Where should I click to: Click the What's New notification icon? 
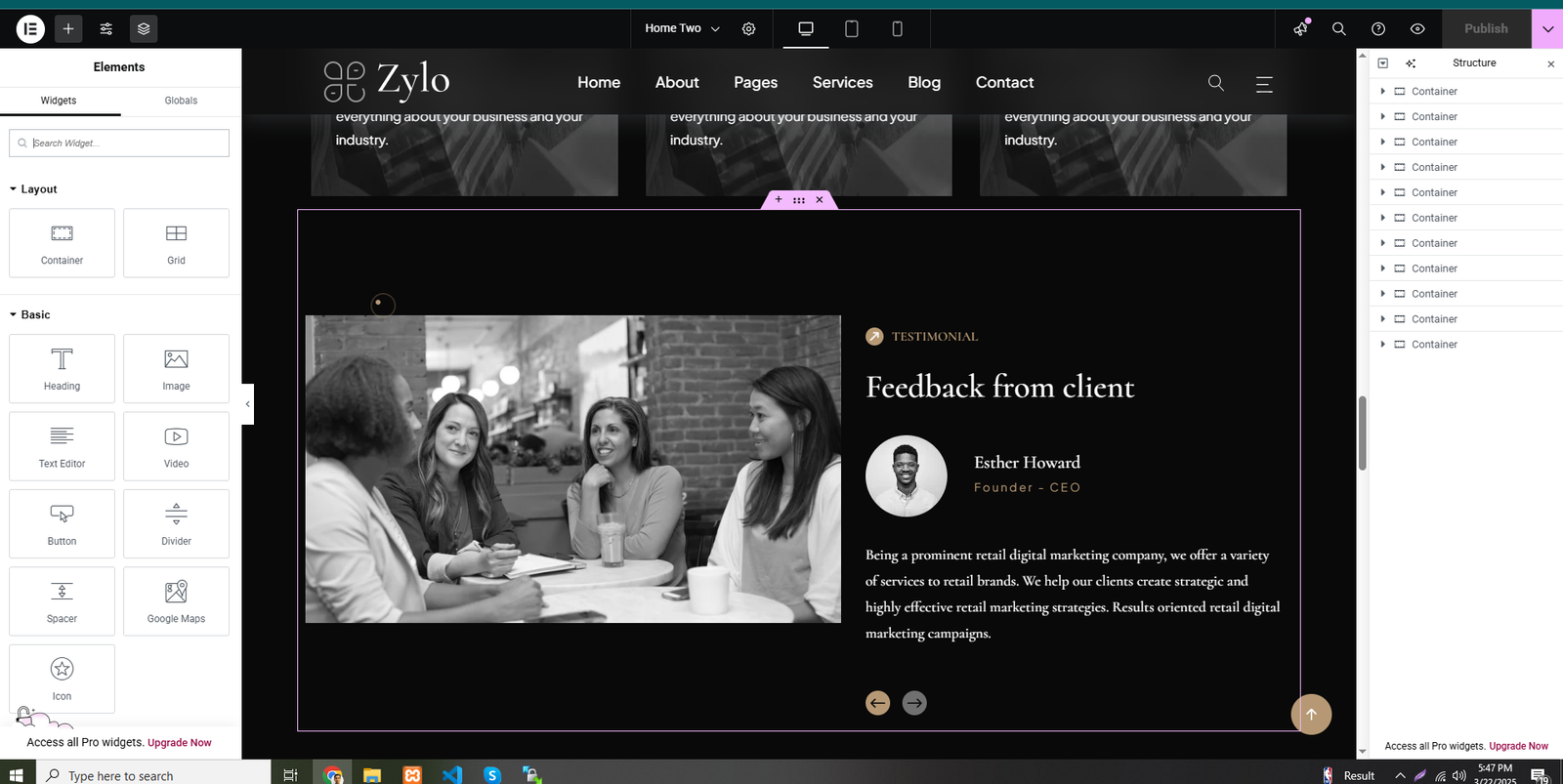tap(1300, 29)
